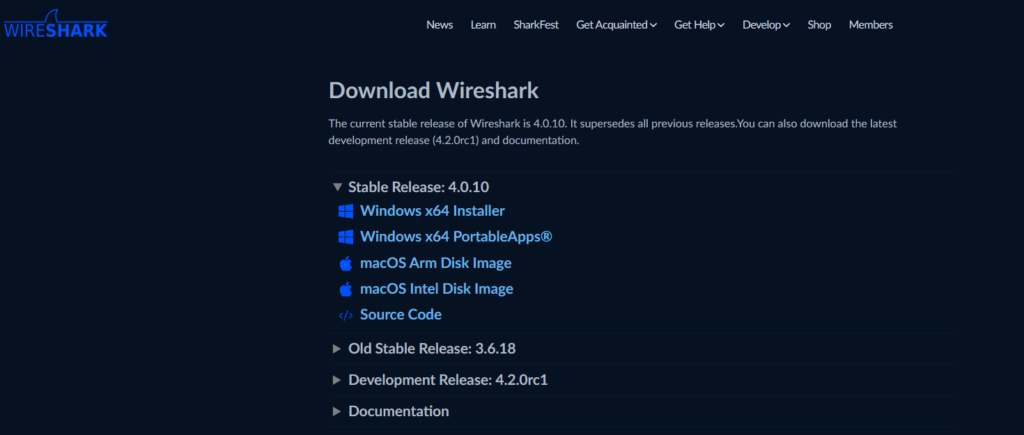Click the Windows icon beside x64 Installer
The height and width of the screenshot is (435, 1024).
coord(345,211)
